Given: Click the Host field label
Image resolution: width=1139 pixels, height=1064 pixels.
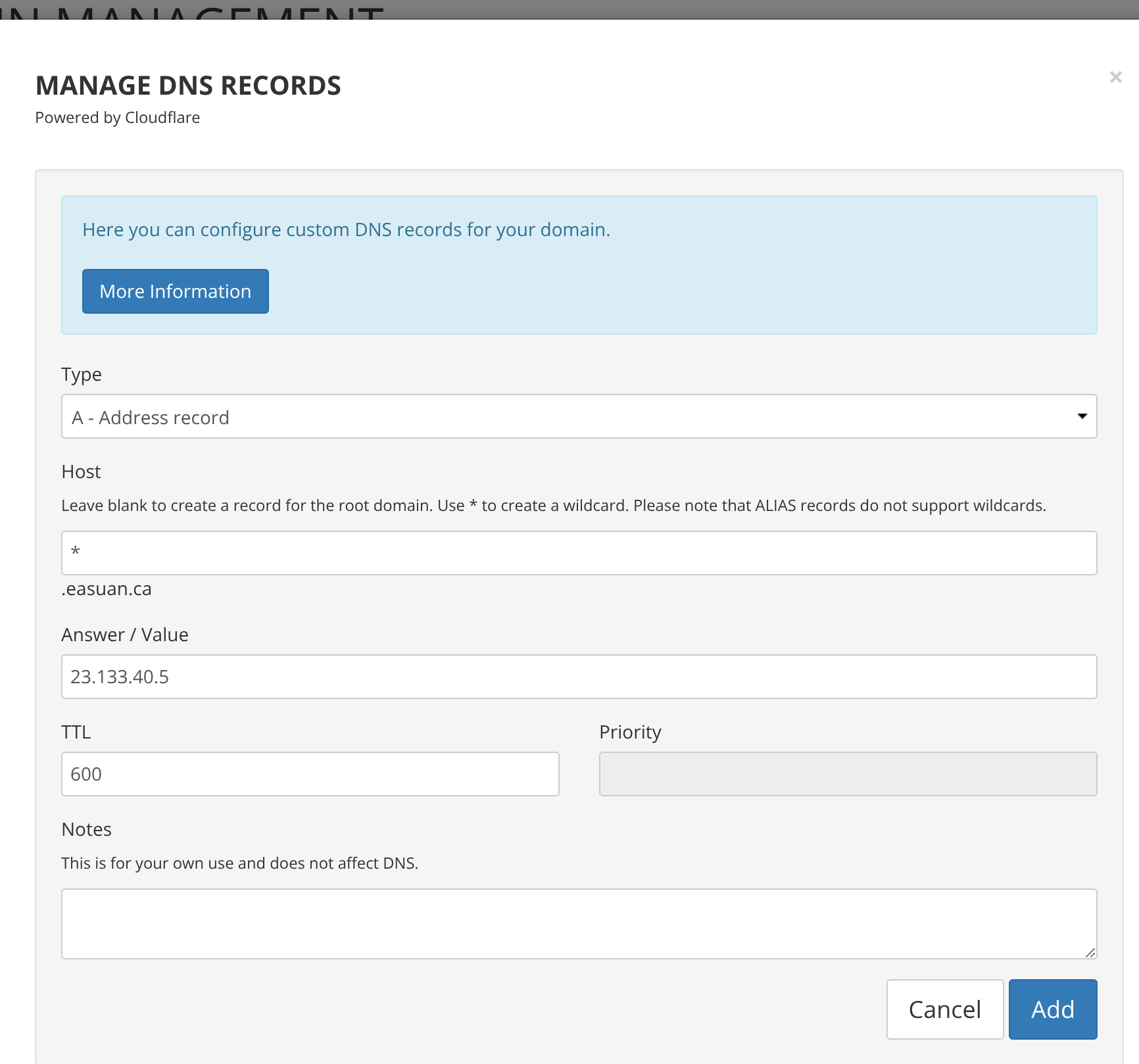Looking at the screenshot, I should pos(81,472).
